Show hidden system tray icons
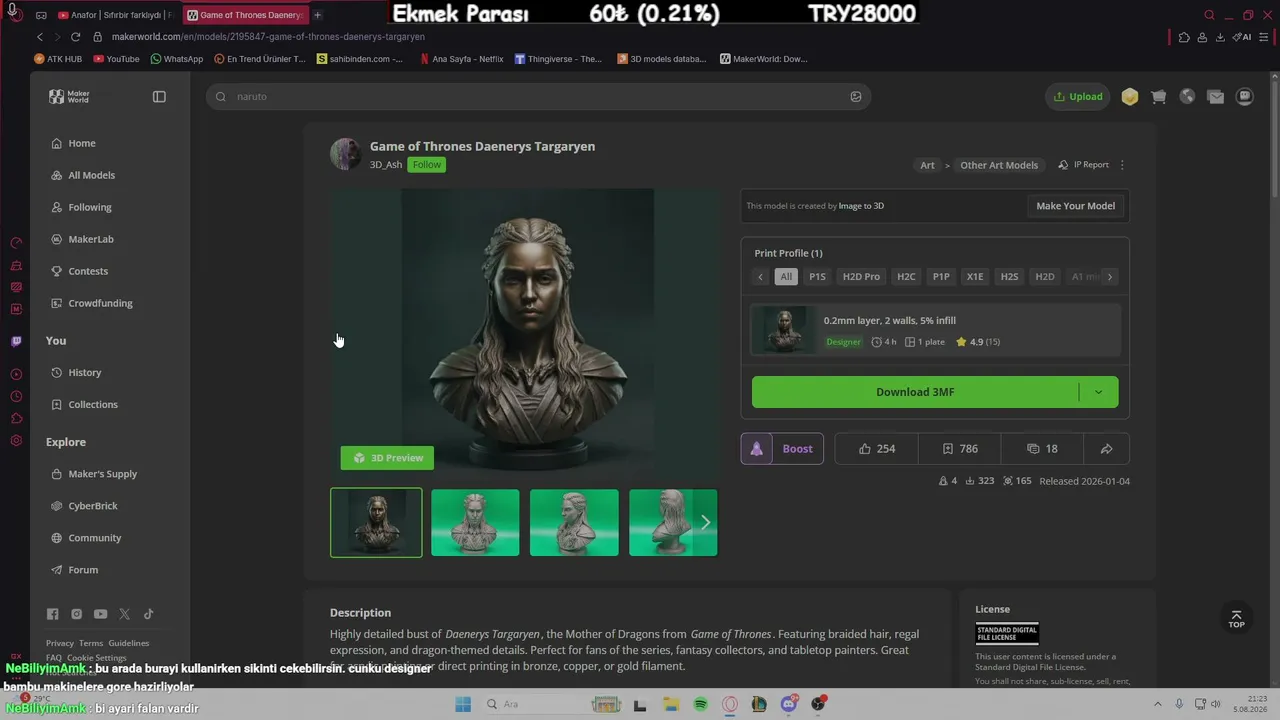 1158,705
